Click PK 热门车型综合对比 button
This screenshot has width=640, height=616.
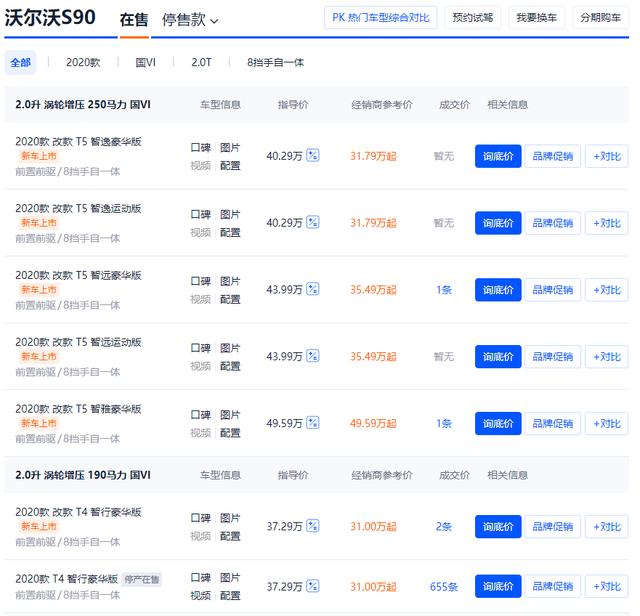pyautogui.click(x=380, y=18)
